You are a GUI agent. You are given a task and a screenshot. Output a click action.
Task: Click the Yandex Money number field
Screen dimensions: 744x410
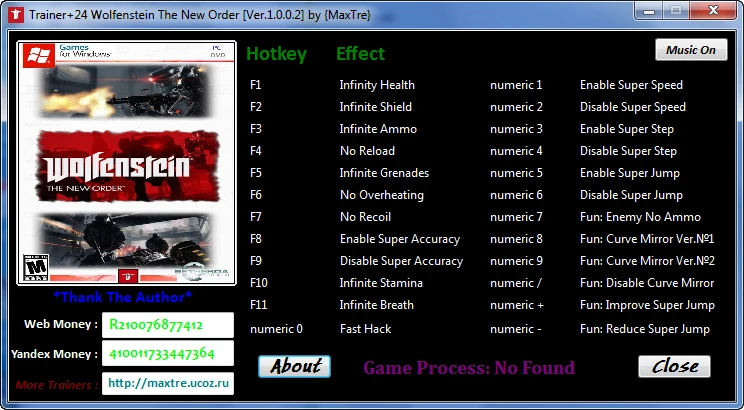click(x=167, y=354)
